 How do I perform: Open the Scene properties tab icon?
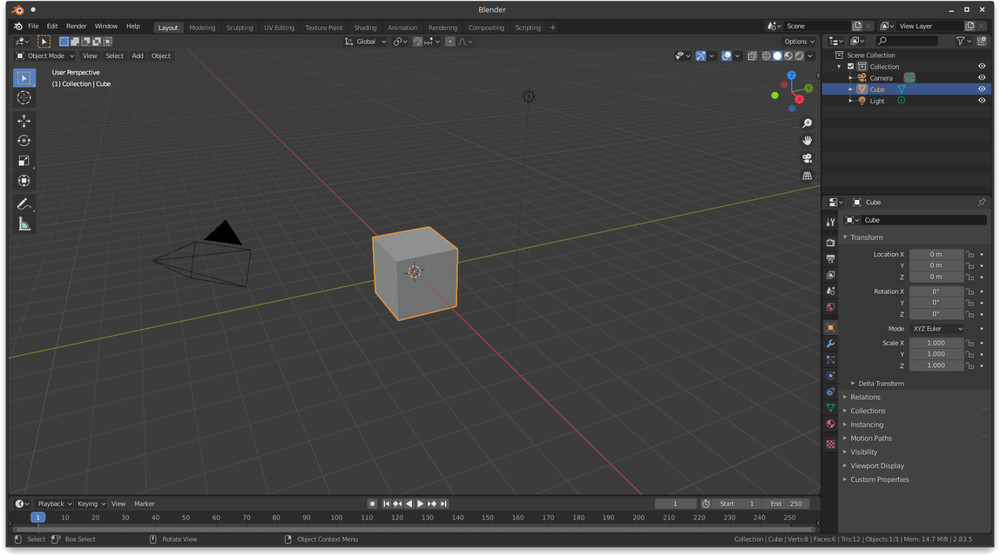[830, 291]
